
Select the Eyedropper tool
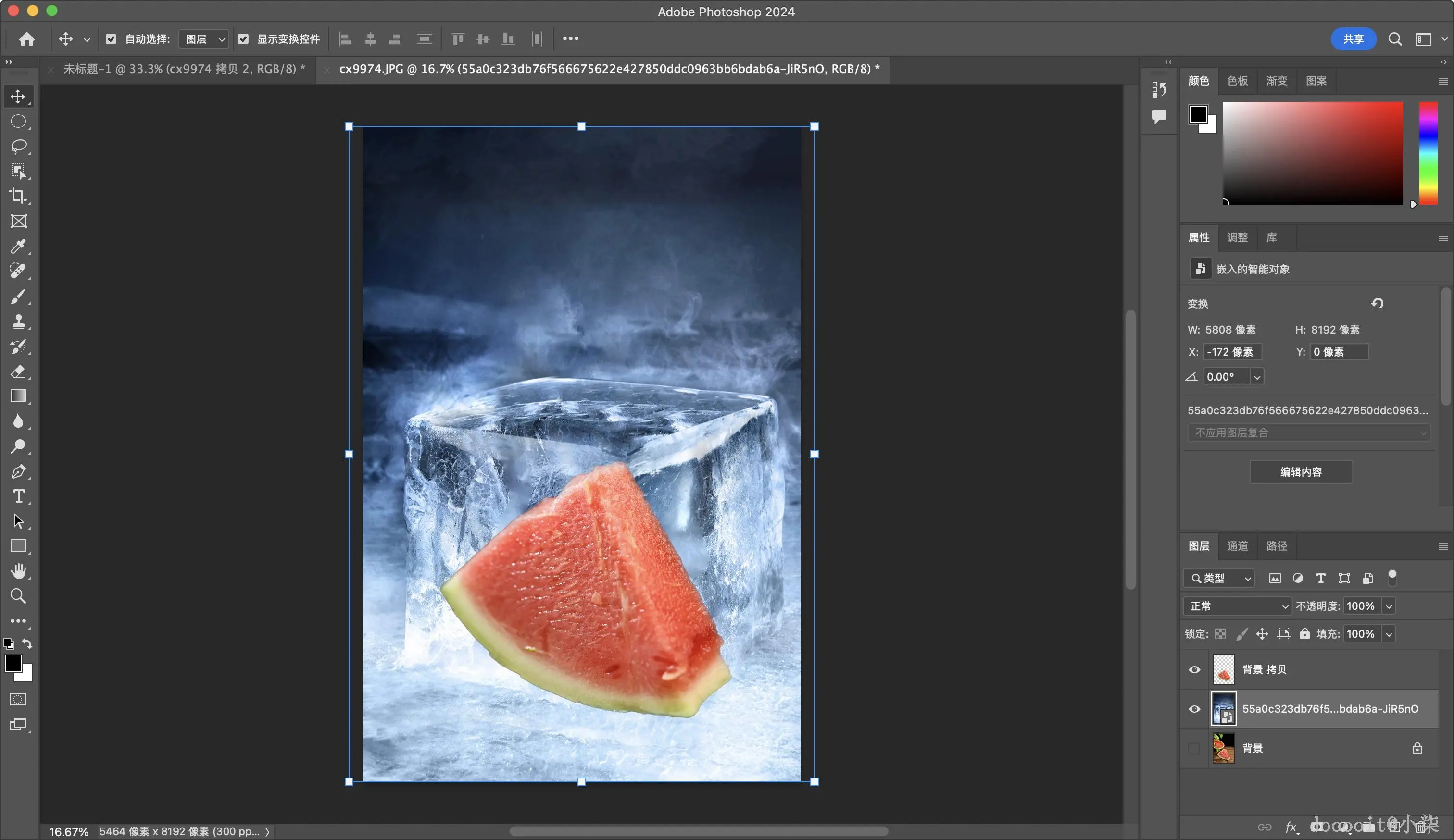[18, 246]
